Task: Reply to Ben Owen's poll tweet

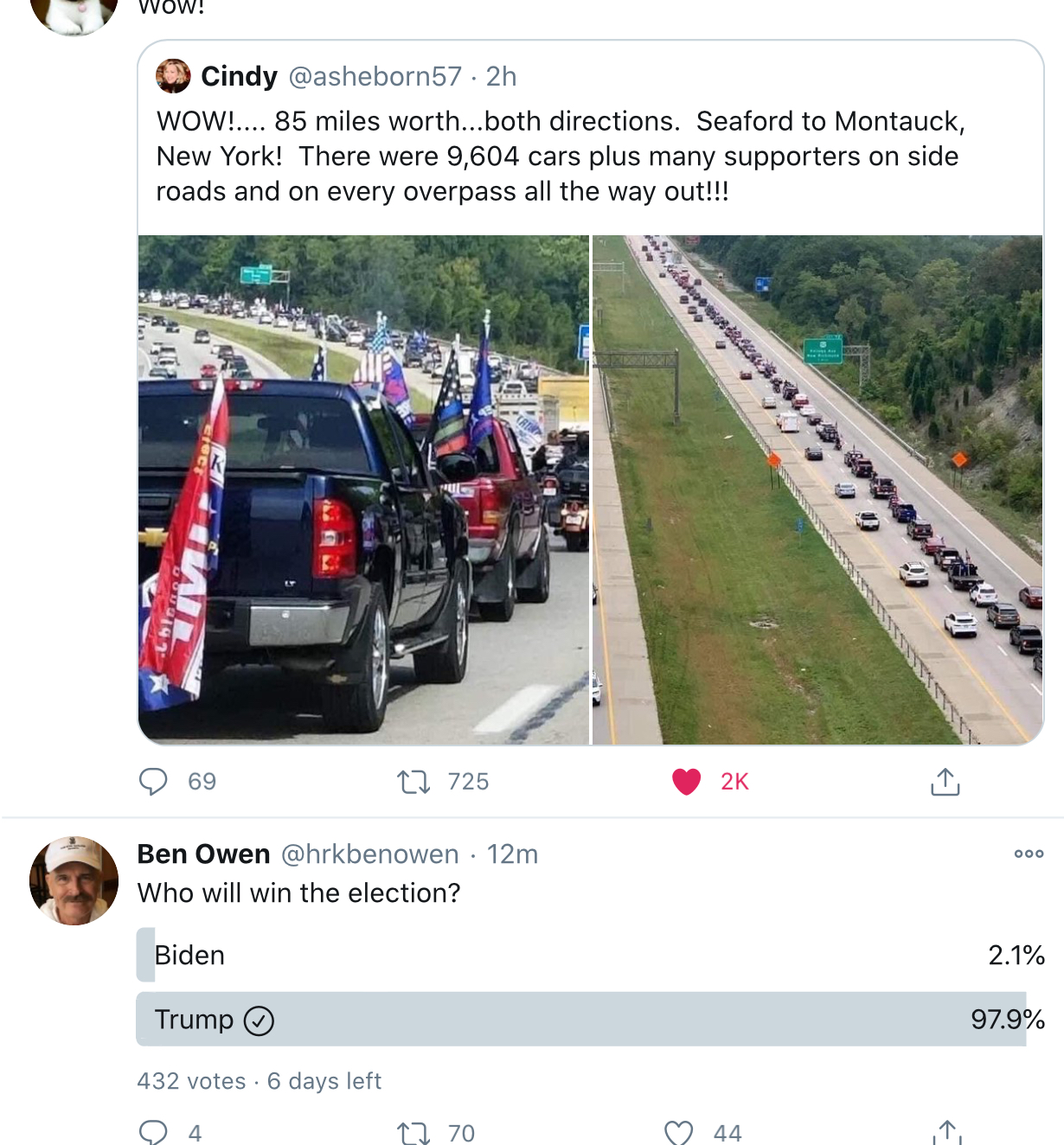Action: (x=154, y=1132)
